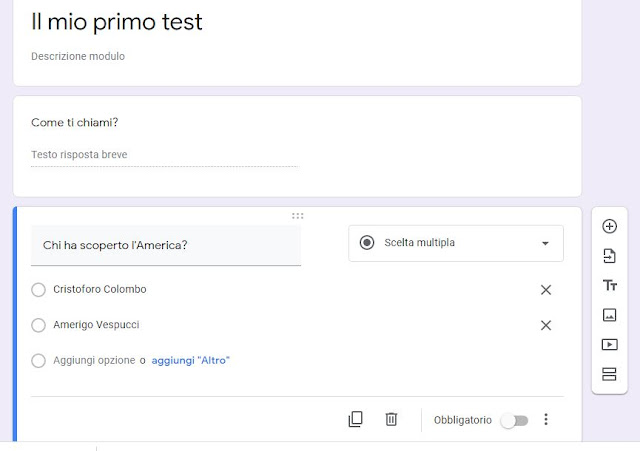The height and width of the screenshot is (451, 640).
Task: Click the add video icon
Action: pyautogui.click(x=609, y=344)
